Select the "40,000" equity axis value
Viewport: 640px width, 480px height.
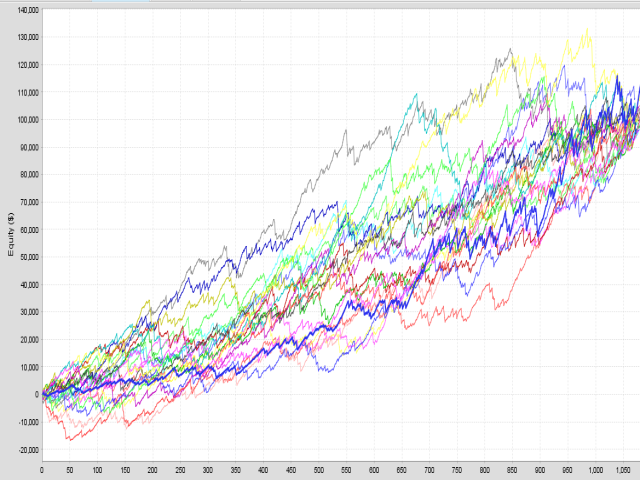29,285
